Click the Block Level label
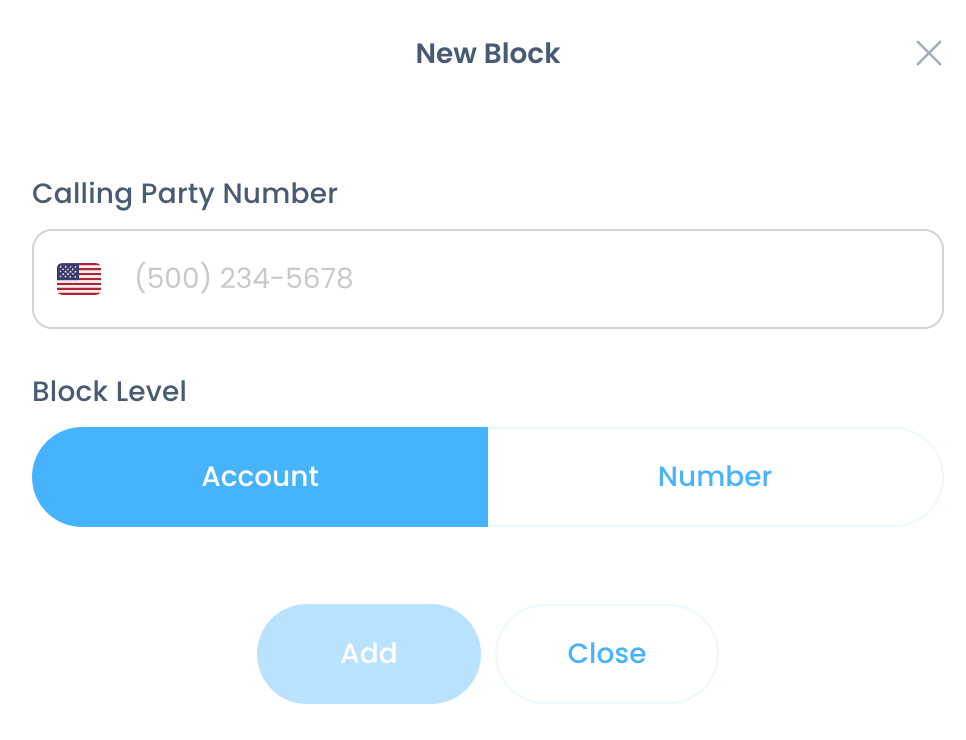 (109, 391)
